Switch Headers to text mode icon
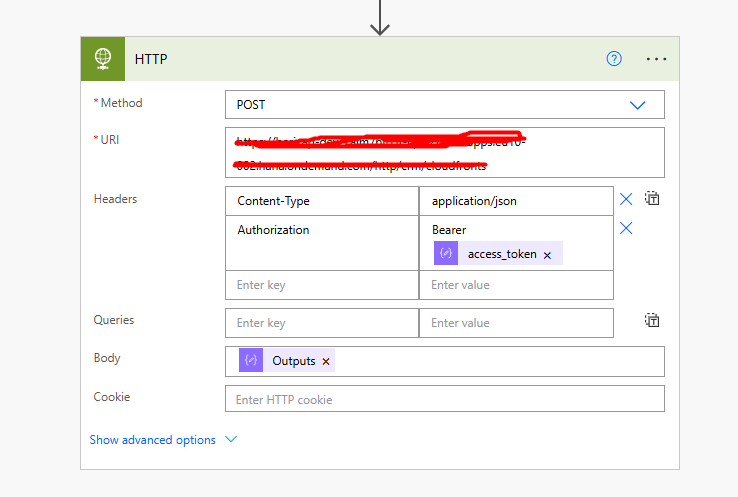This screenshot has width=738, height=497. [652, 199]
